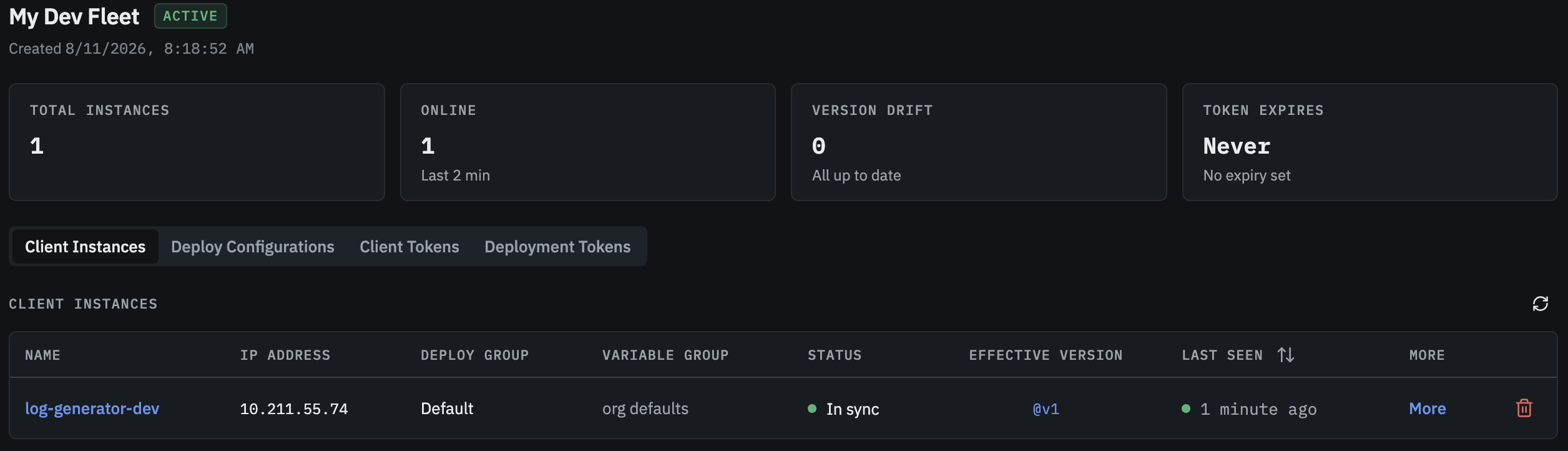Click the 10.211.55.74 IP address cell
The image size is (1568, 451).
click(x=293, y=409)
